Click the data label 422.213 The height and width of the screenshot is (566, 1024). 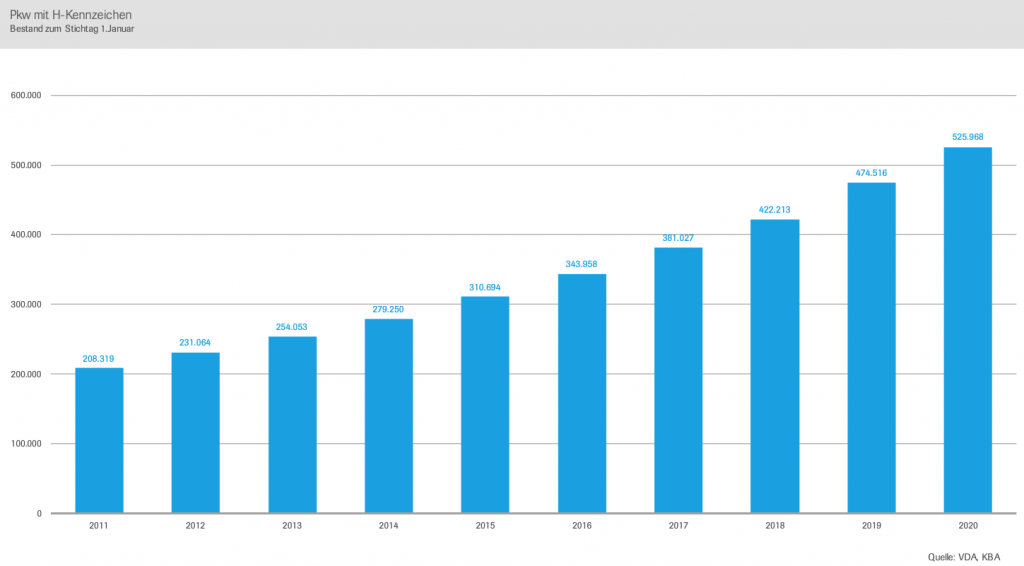[775, 210]
